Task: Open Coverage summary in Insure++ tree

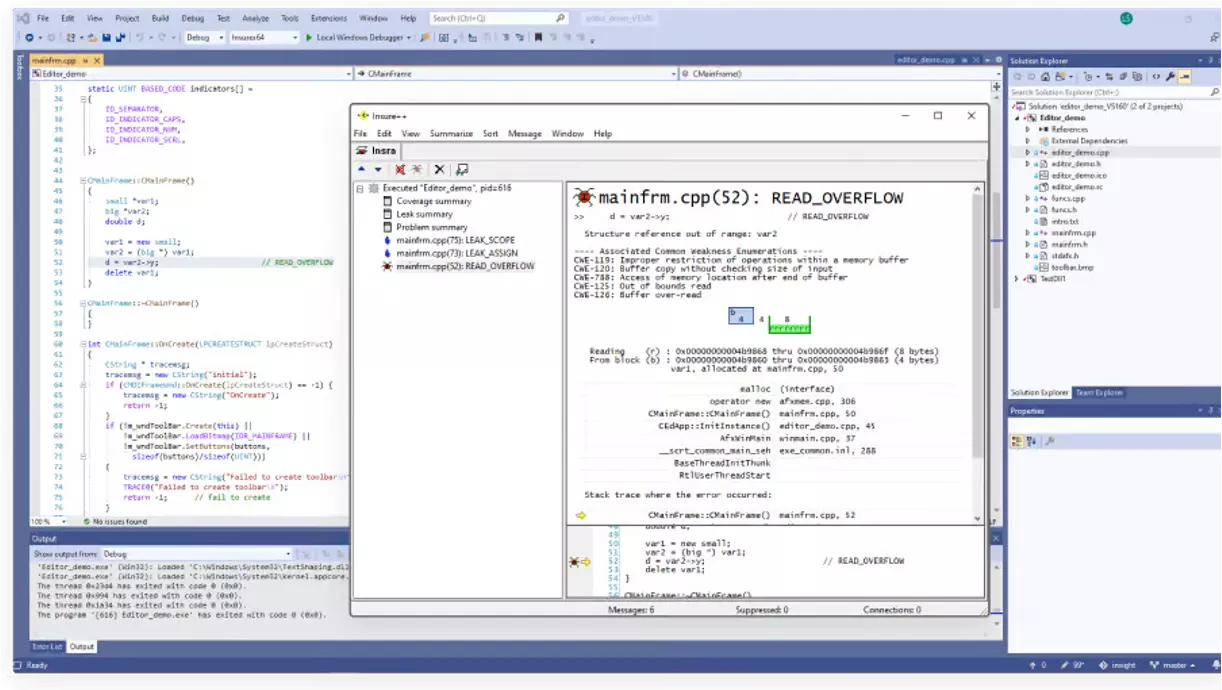Action: point(433,201)
